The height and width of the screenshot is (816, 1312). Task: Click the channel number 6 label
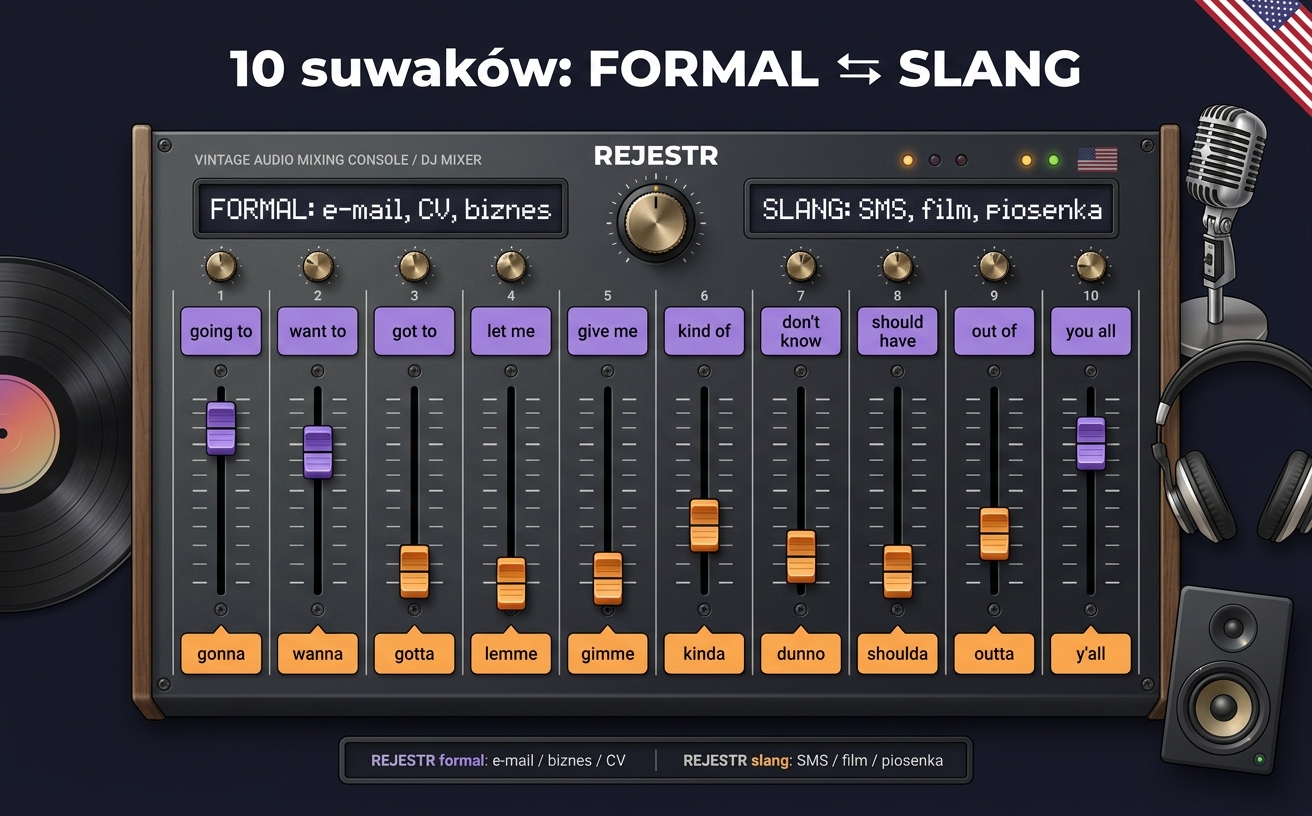704,295
